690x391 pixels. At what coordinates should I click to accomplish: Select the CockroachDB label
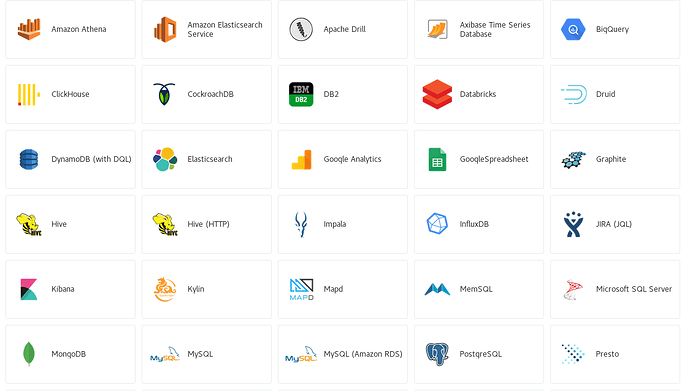tap(210, 94)
